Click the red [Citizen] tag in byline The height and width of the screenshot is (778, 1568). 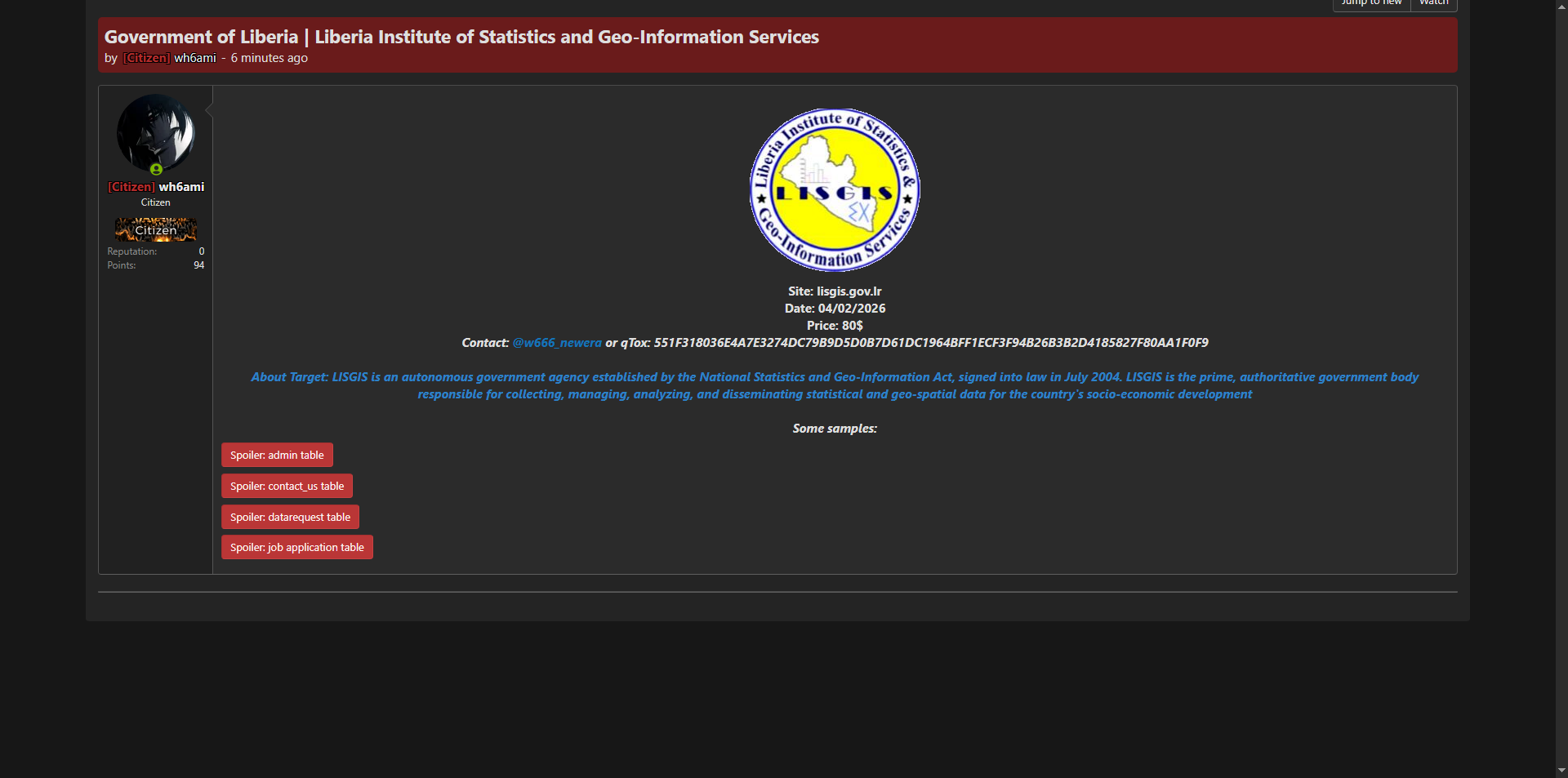tap(146, 58)
